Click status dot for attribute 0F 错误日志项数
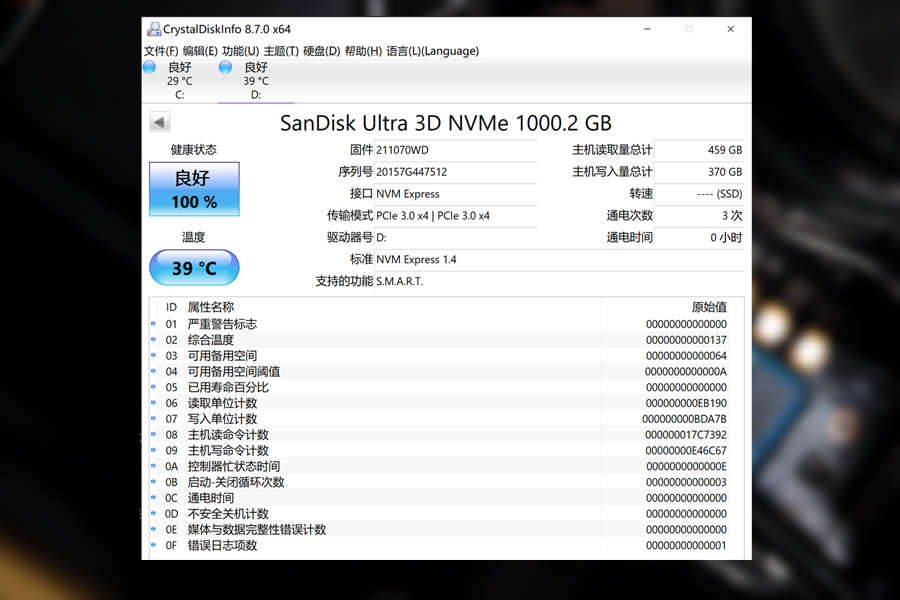 pos(154,546)
